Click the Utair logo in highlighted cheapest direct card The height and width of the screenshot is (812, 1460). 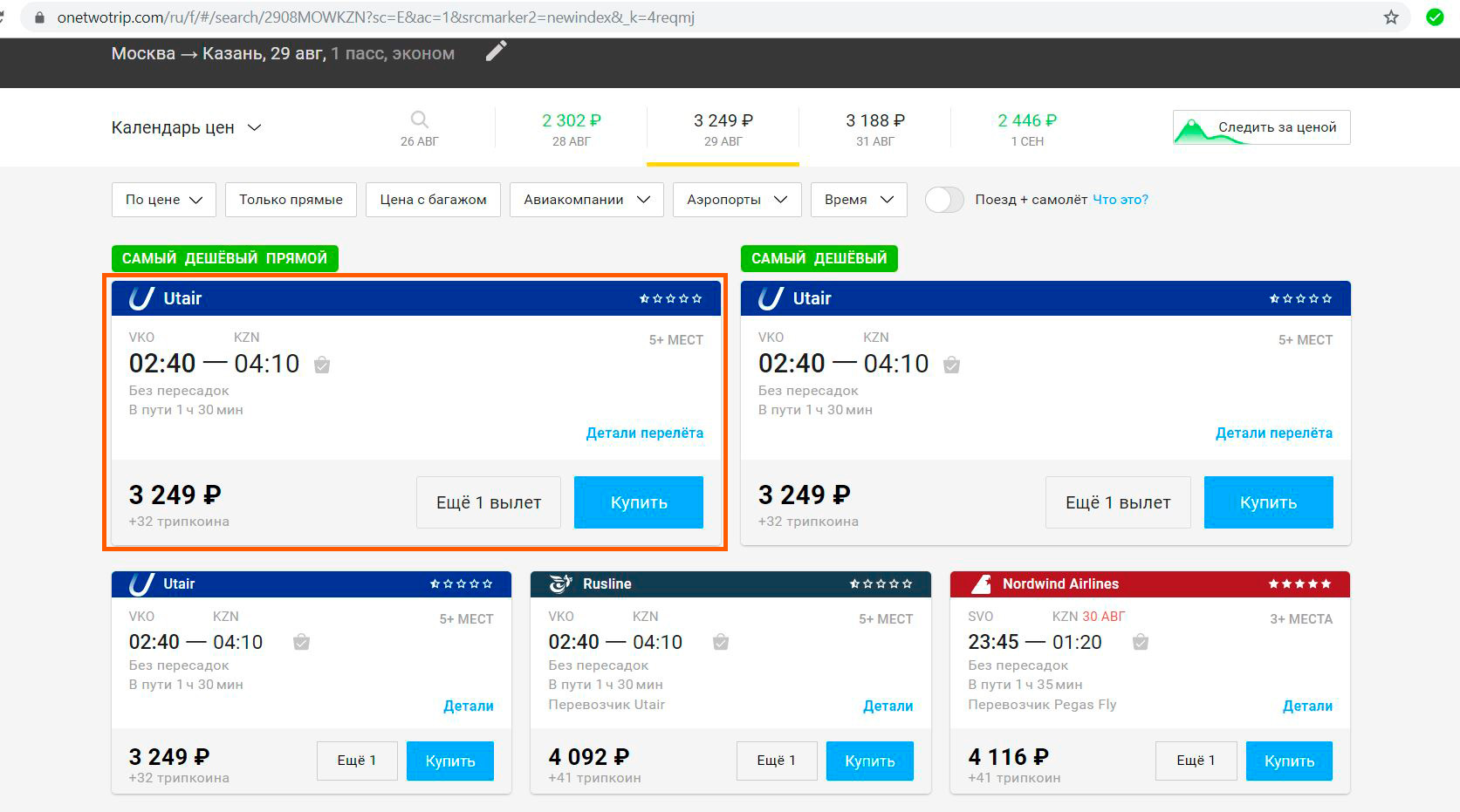point(141,298)
